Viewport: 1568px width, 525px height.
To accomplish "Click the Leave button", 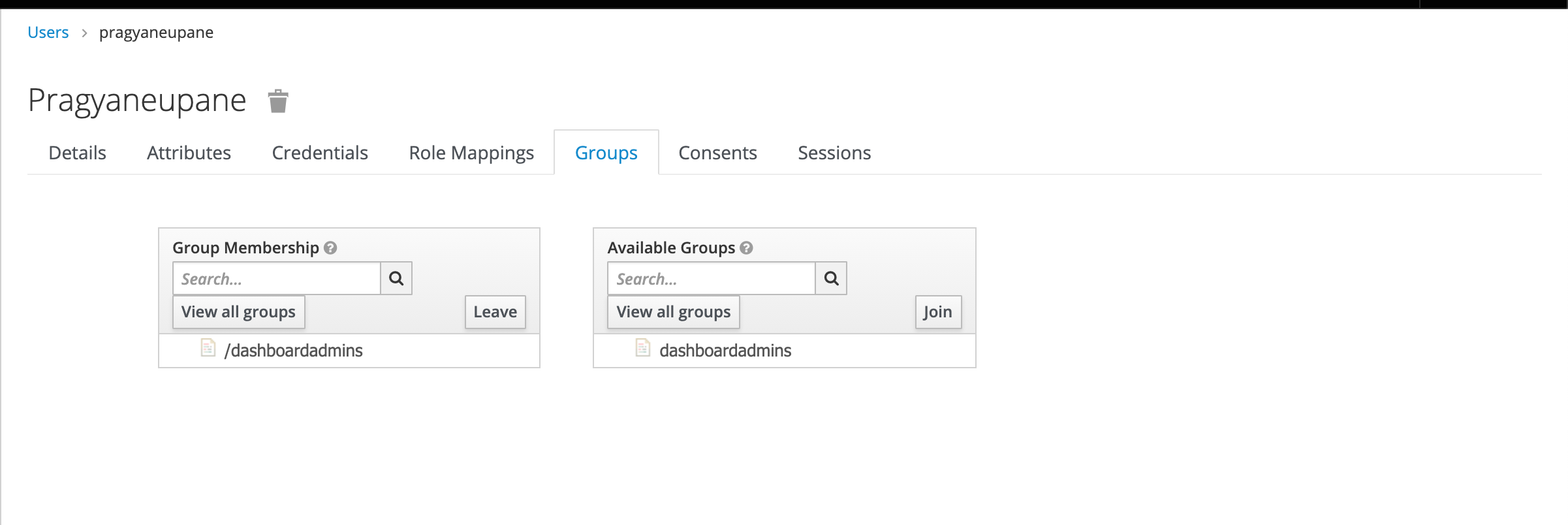I will tap(495, 311).
